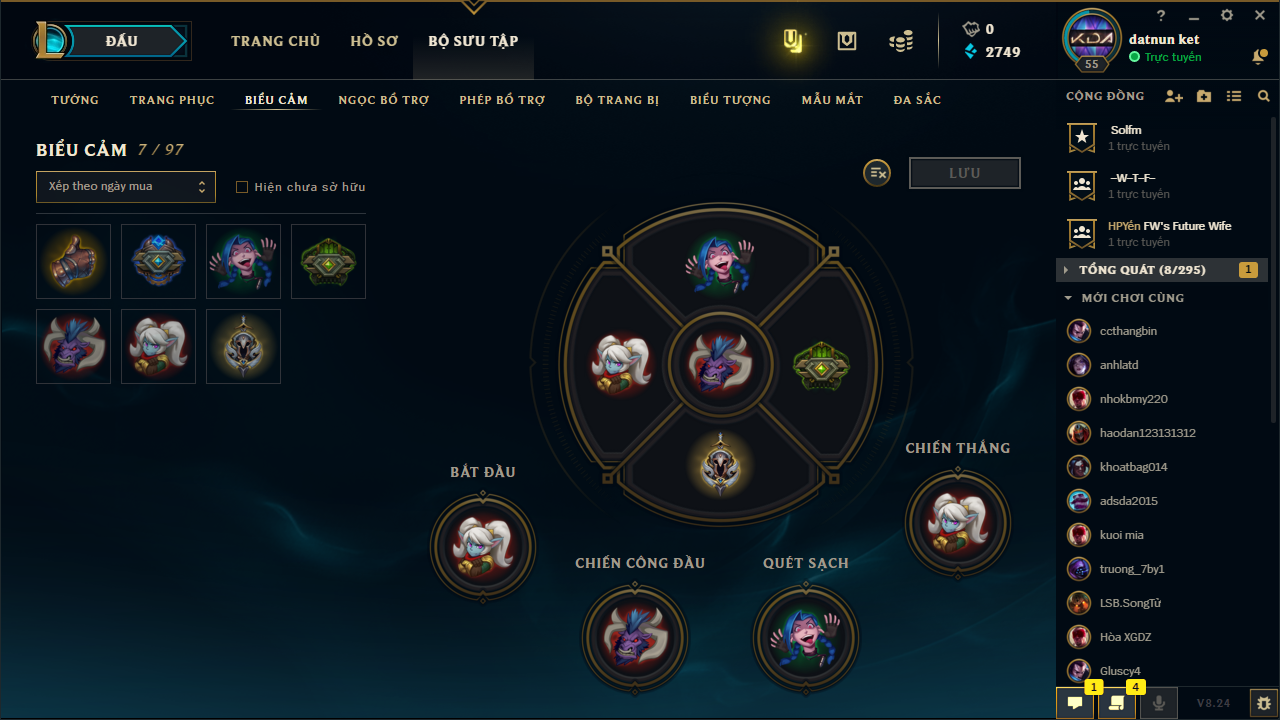Open the clash banner icon in top bar
Image resolution: width=1280 pixels, height=720 pixels.
(x=847, y=41)
